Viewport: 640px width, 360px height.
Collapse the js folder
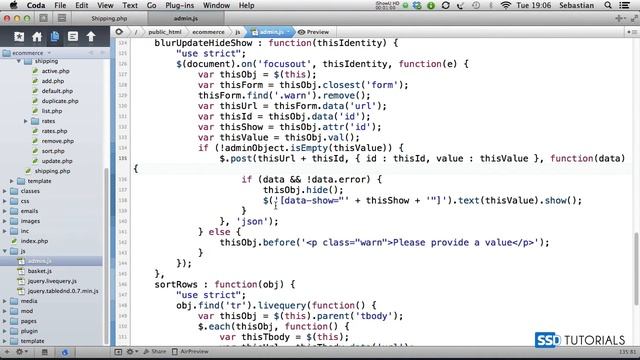click(5, 251)
